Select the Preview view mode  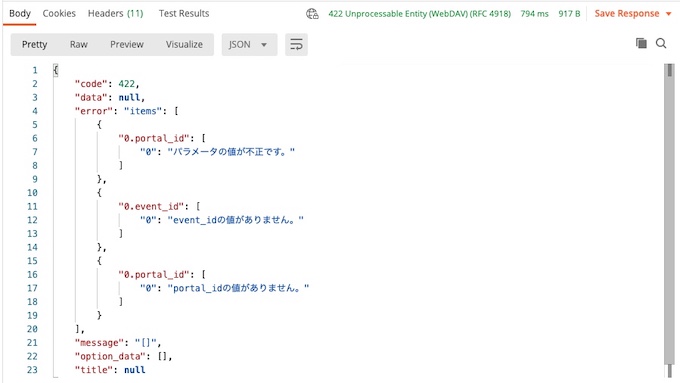[127, 45]
